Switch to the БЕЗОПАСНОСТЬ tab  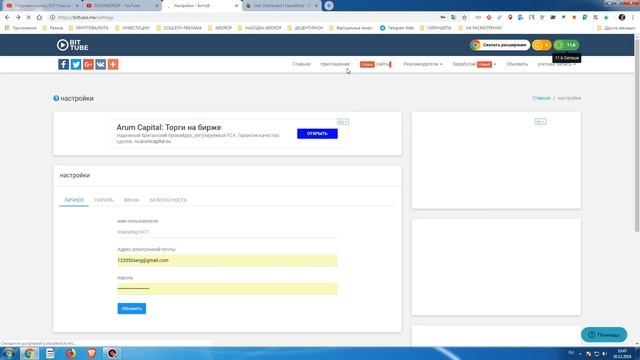point(168,200)
